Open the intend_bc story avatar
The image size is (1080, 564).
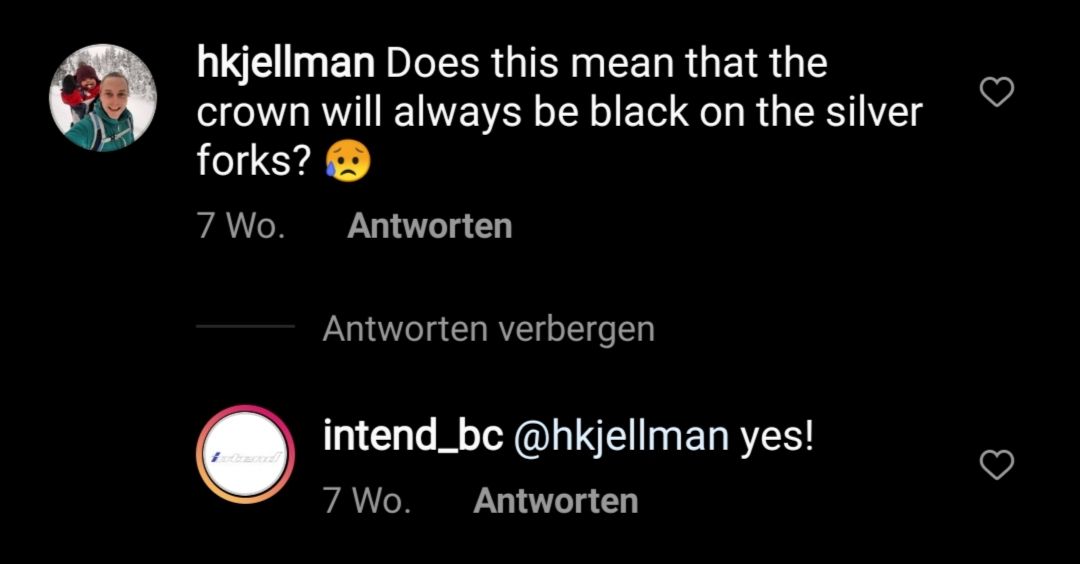coord(245,454)
